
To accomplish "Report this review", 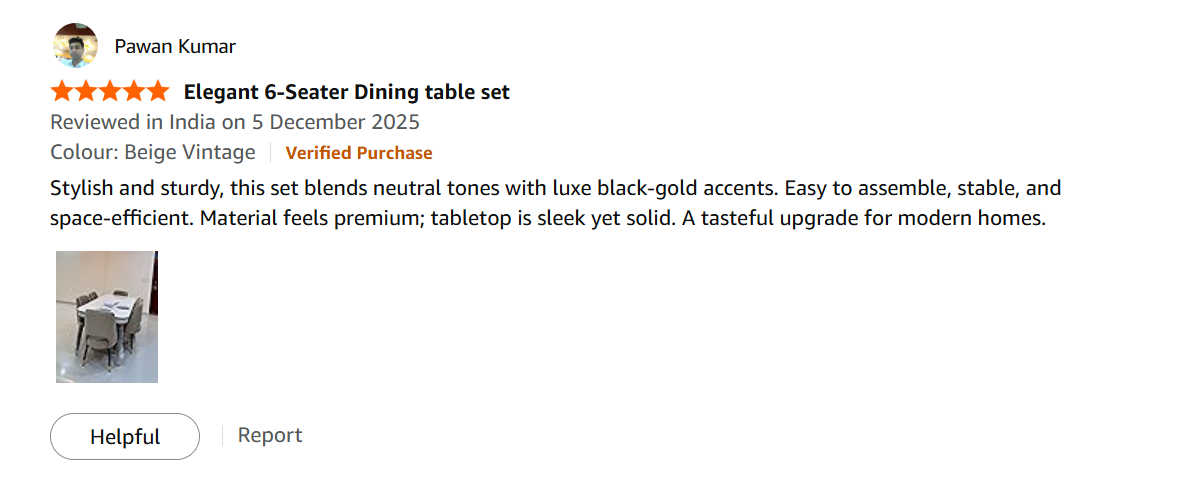I will coord(270,435).
